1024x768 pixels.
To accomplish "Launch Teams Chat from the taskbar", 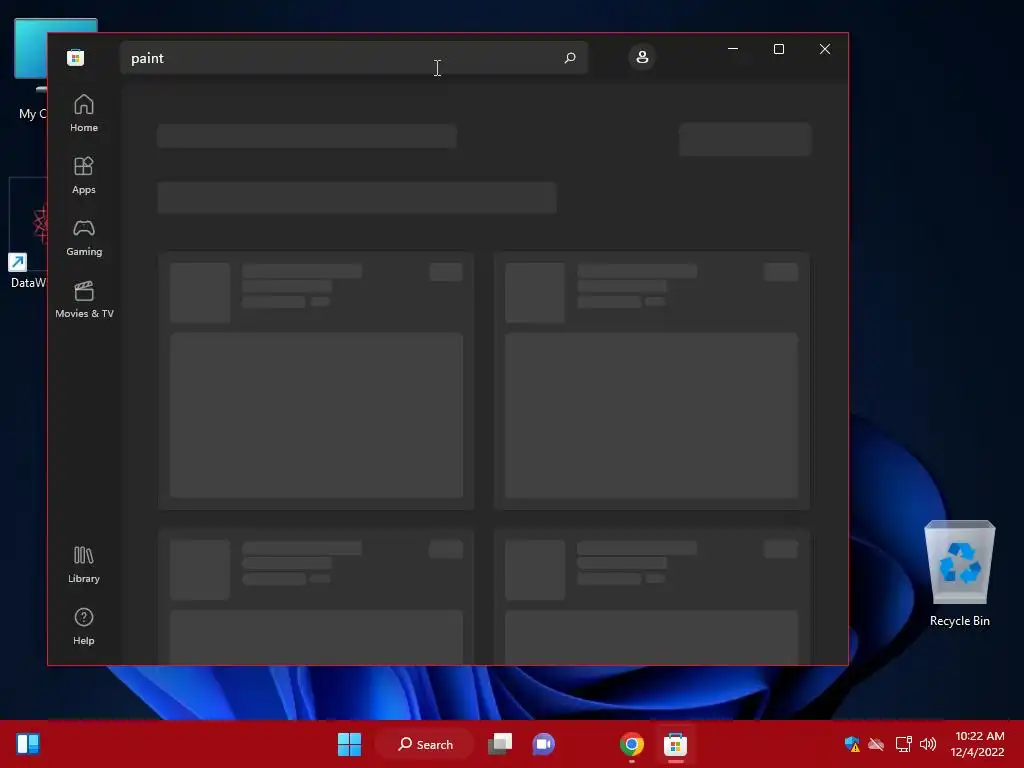I will [x=543, y=744].
